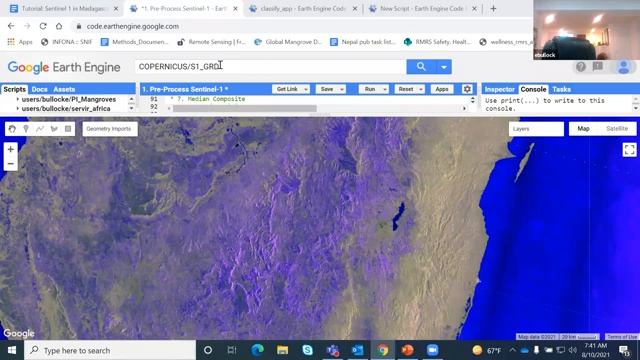Zoom out on the map
The image size is (640, 360).
(x=11, y=164)
